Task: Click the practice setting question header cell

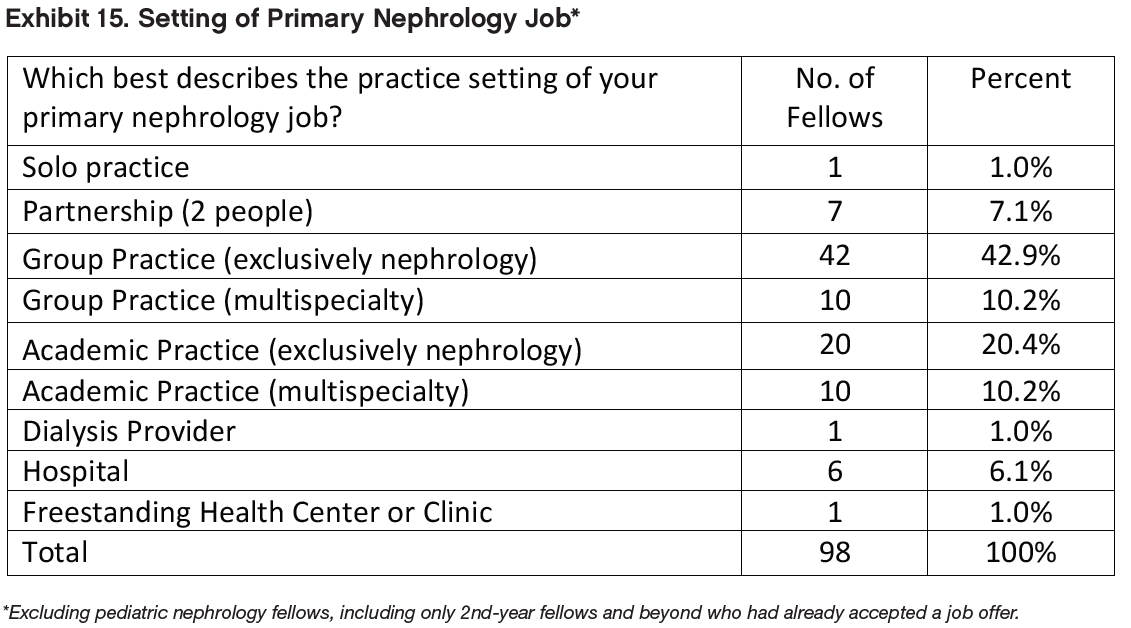Action: [x=340, y=98]
